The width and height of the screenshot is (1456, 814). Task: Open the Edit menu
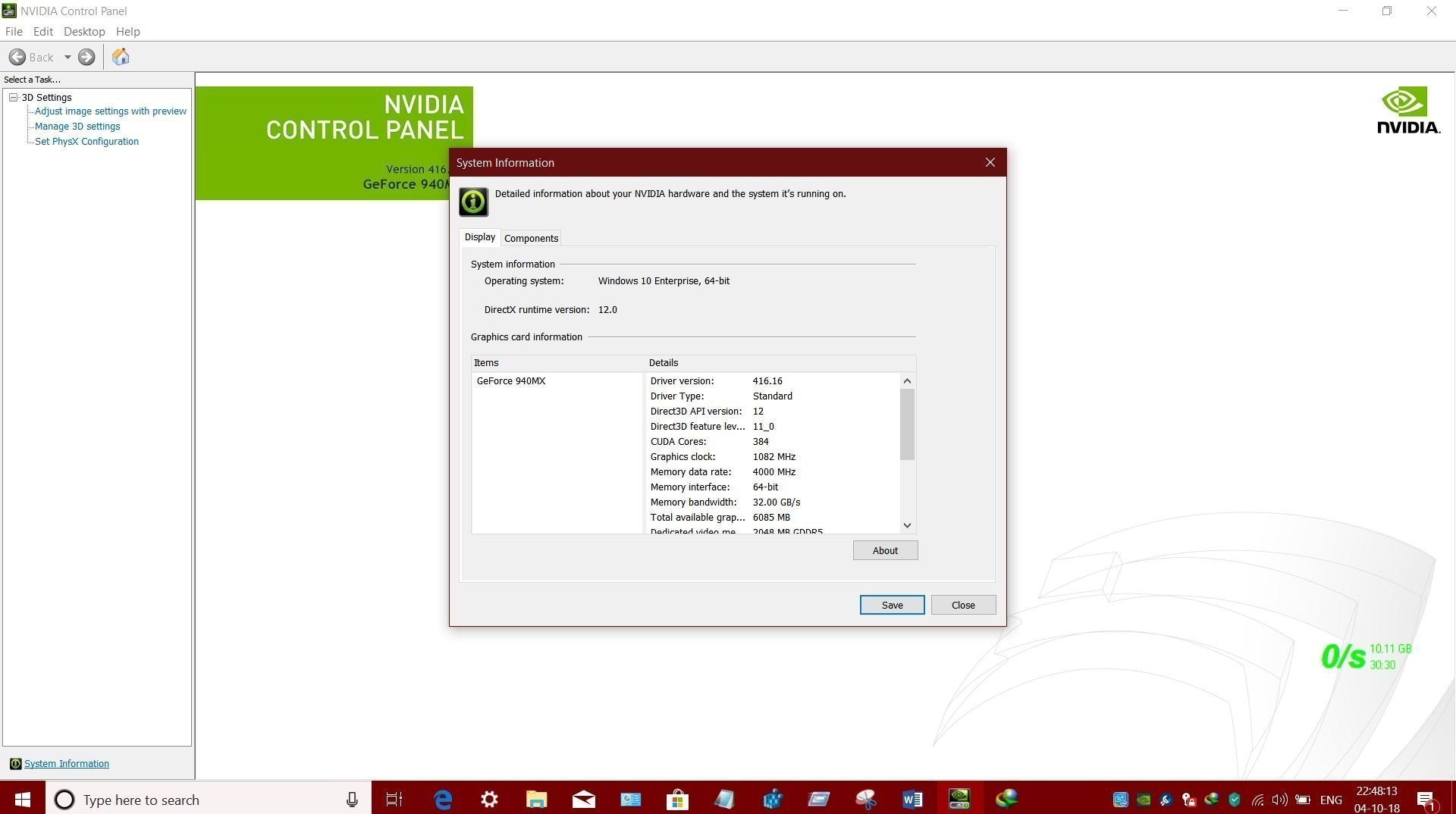coord(42,32)
